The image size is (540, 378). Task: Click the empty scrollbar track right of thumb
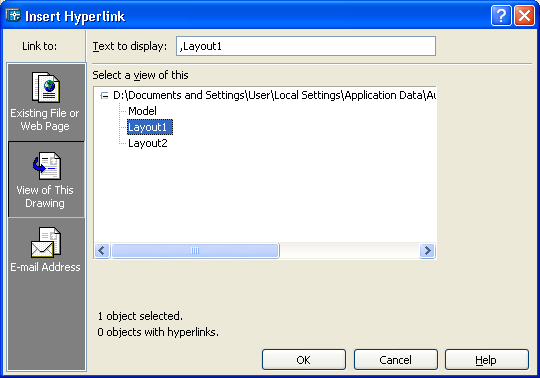click(x=350, y=250)
